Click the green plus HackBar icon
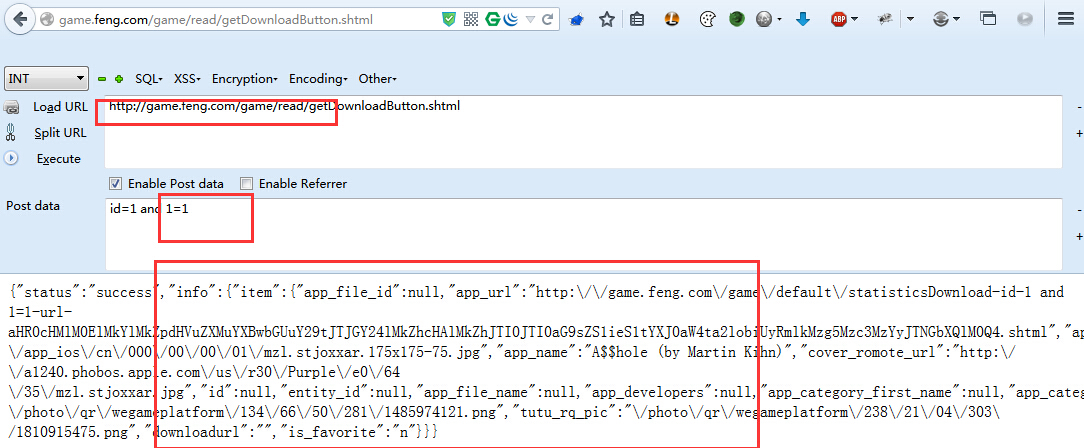1084x448 pixels. 119,80
